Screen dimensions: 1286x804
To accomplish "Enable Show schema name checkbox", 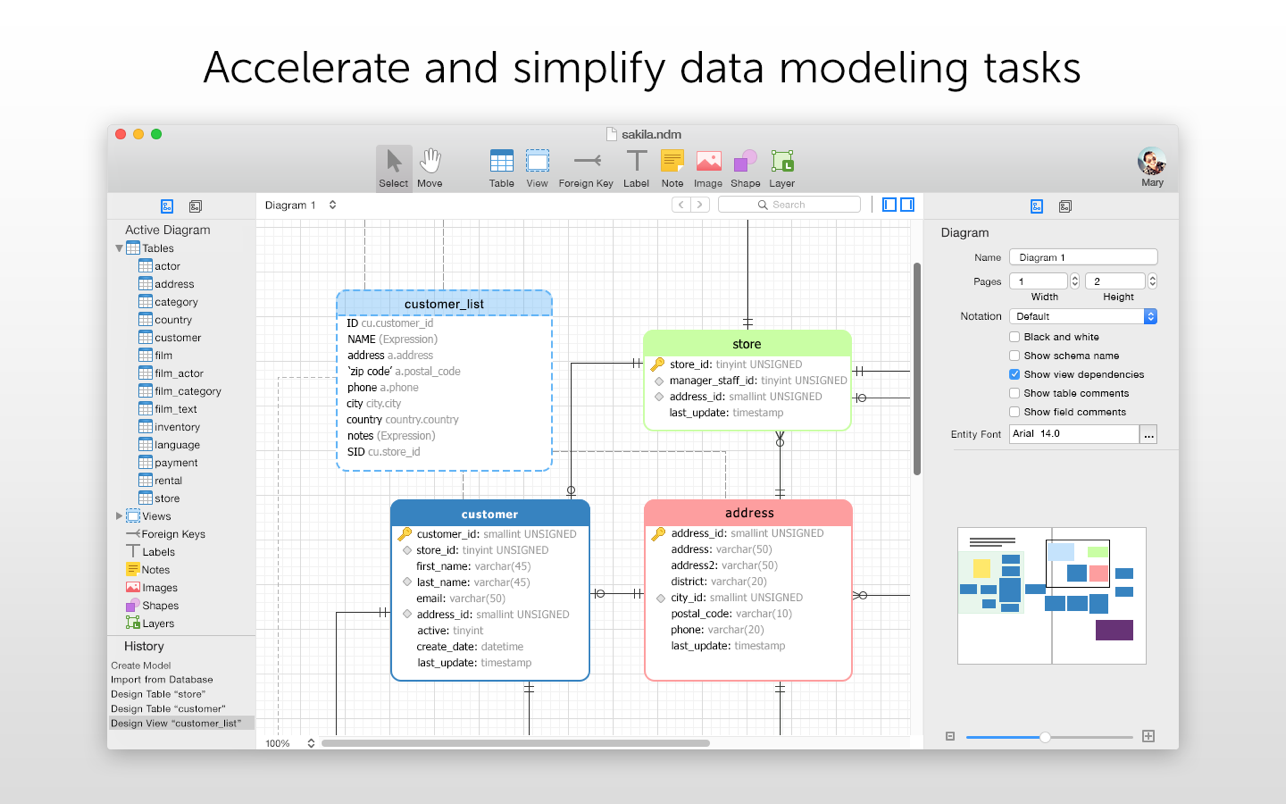I will pos(1014,356).
